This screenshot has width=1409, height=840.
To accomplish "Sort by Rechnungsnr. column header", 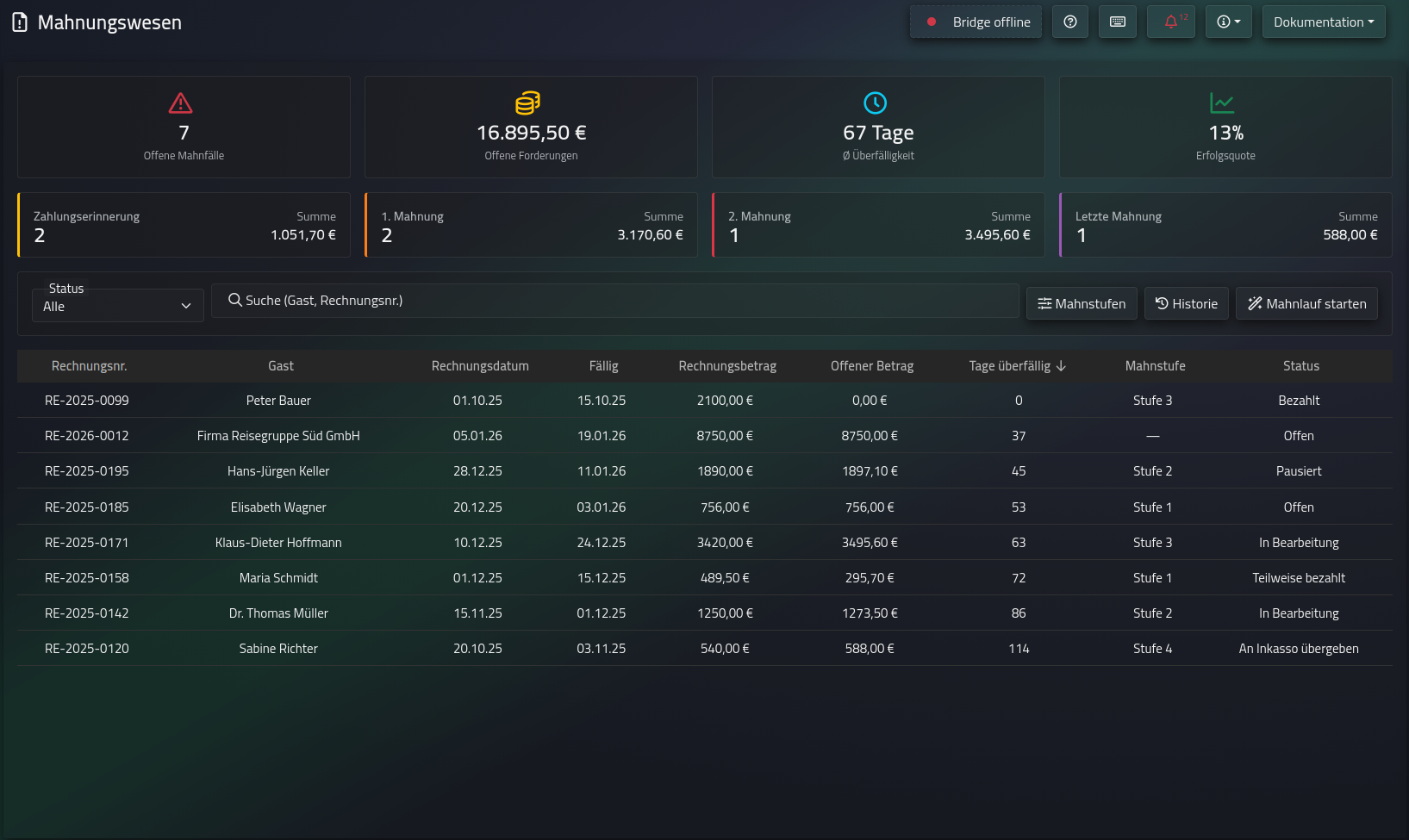I will coord(90,366).
